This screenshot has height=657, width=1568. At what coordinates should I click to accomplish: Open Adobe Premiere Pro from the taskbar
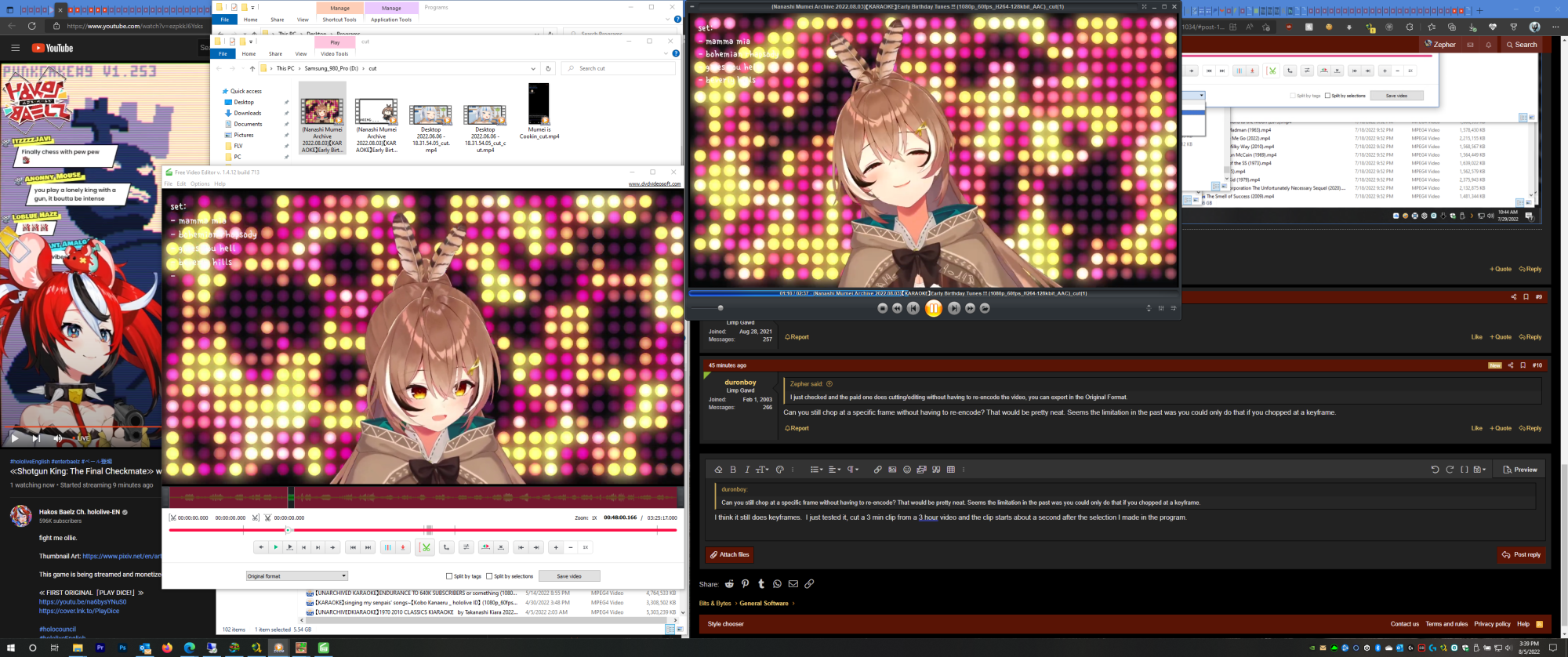click(x=100, y=648)
